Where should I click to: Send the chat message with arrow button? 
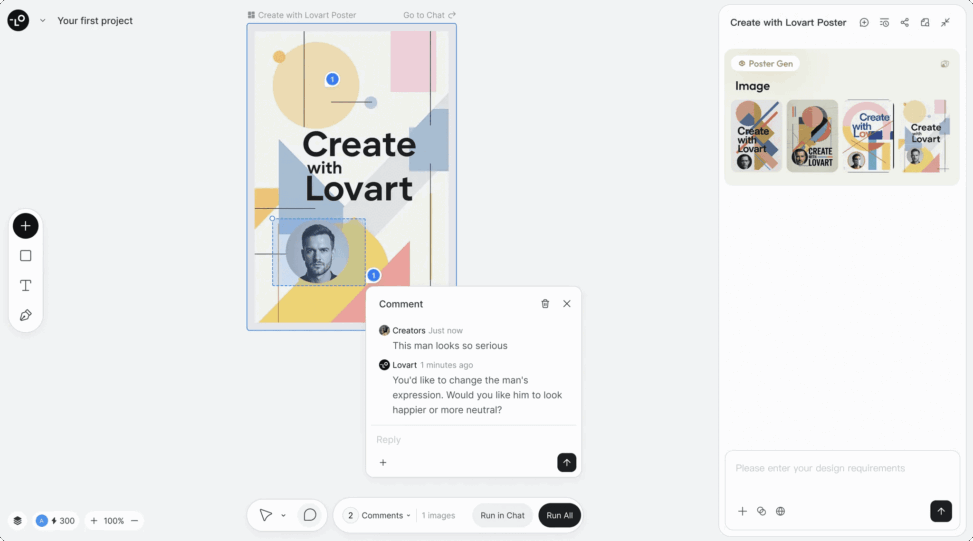[x=941, y=511]
